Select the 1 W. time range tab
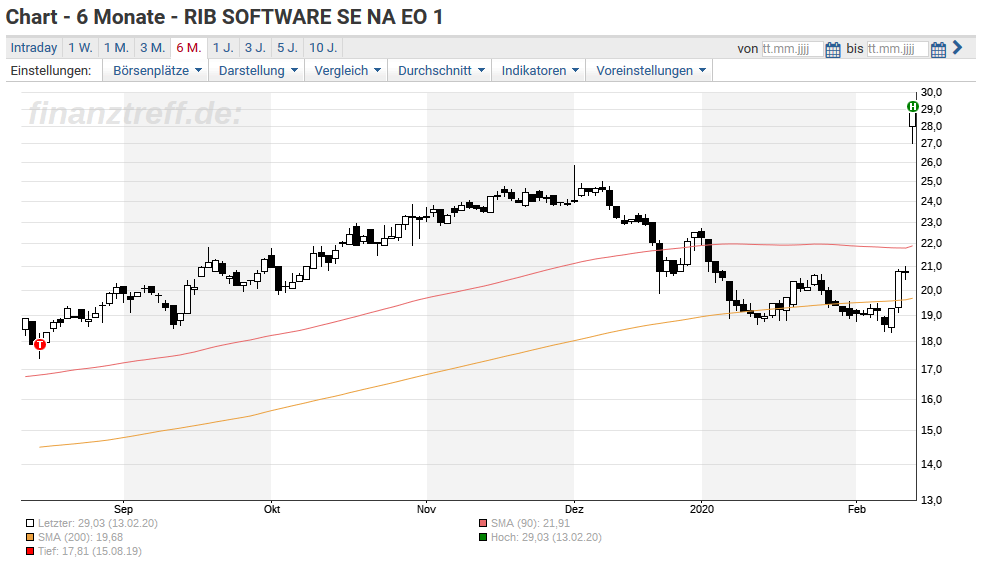The width and height of the screenshot is (983, 566). (x=80, y=48)
